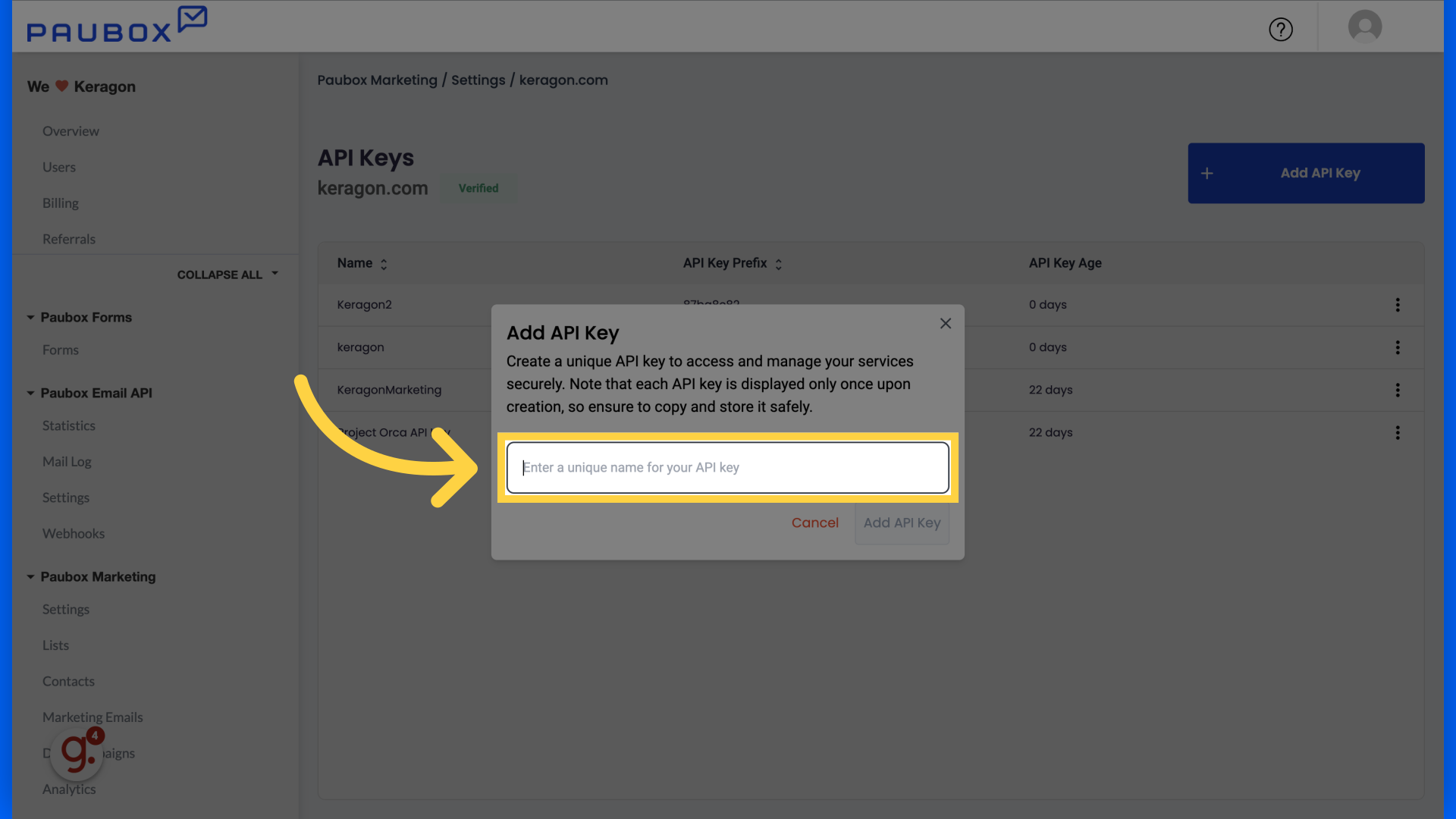This screenshot has width=1456, height=819.
Task: Open Forms under Paubox Forms
Action: (61, 350)
